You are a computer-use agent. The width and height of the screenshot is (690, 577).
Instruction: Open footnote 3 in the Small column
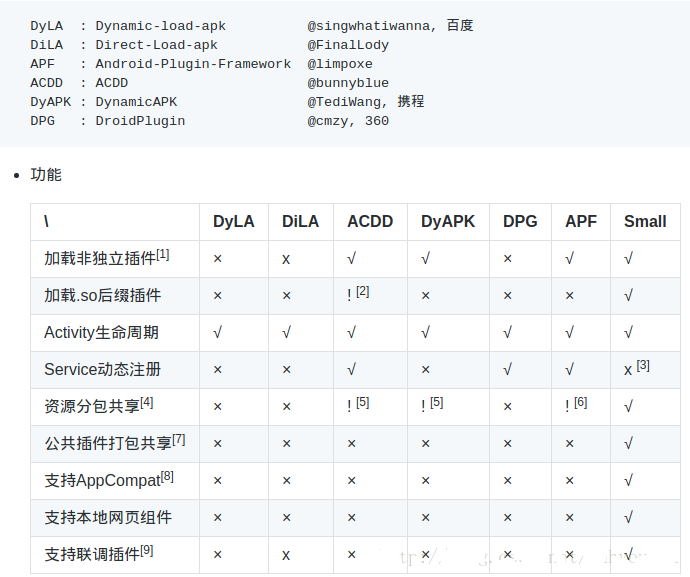[643, 365]
